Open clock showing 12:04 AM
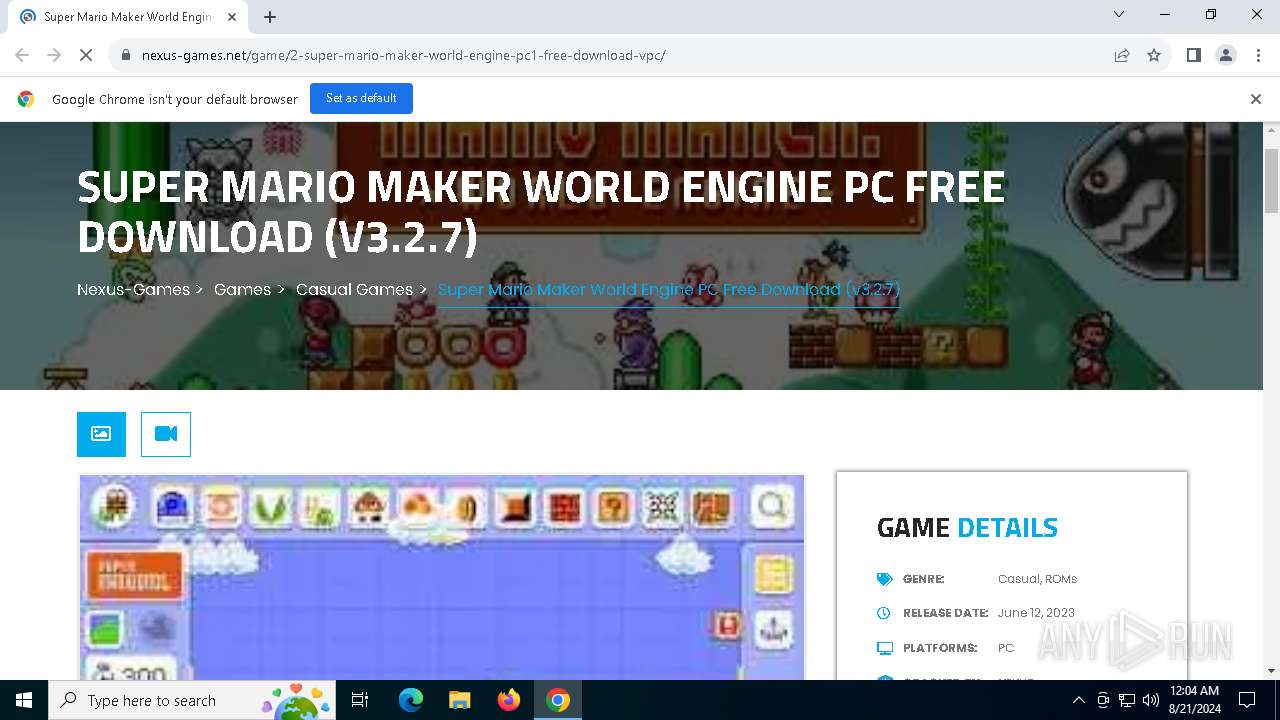This screenshot has width=1280, height=720. 1194,700
